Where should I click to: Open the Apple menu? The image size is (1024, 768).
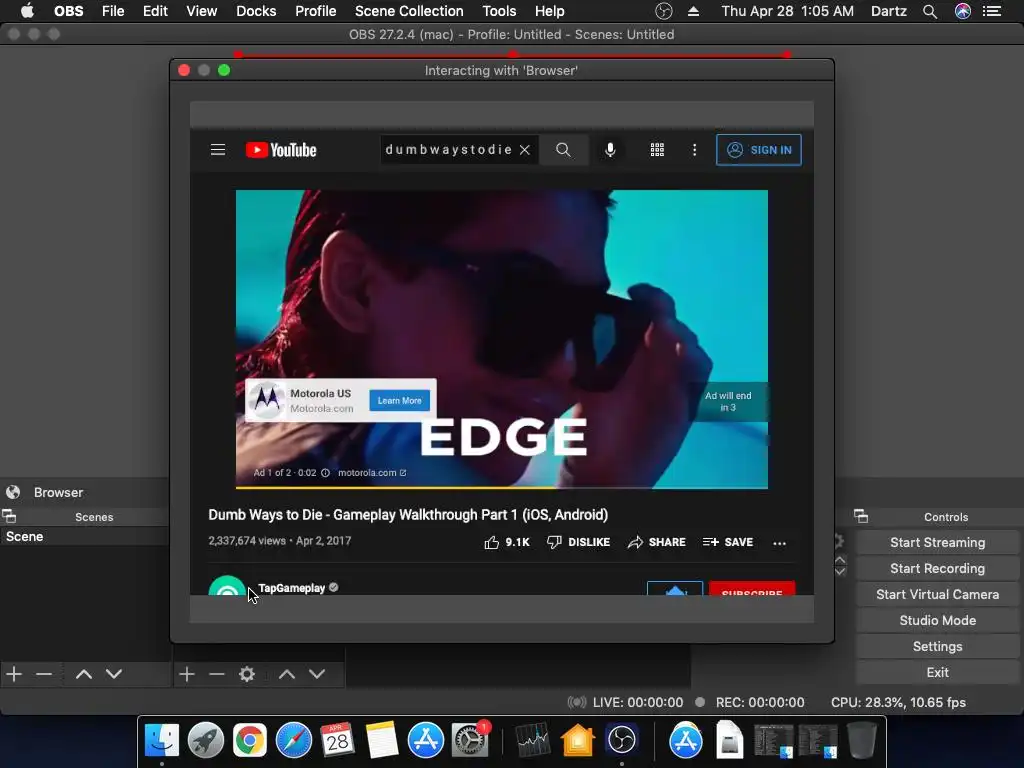pos(27,11)
